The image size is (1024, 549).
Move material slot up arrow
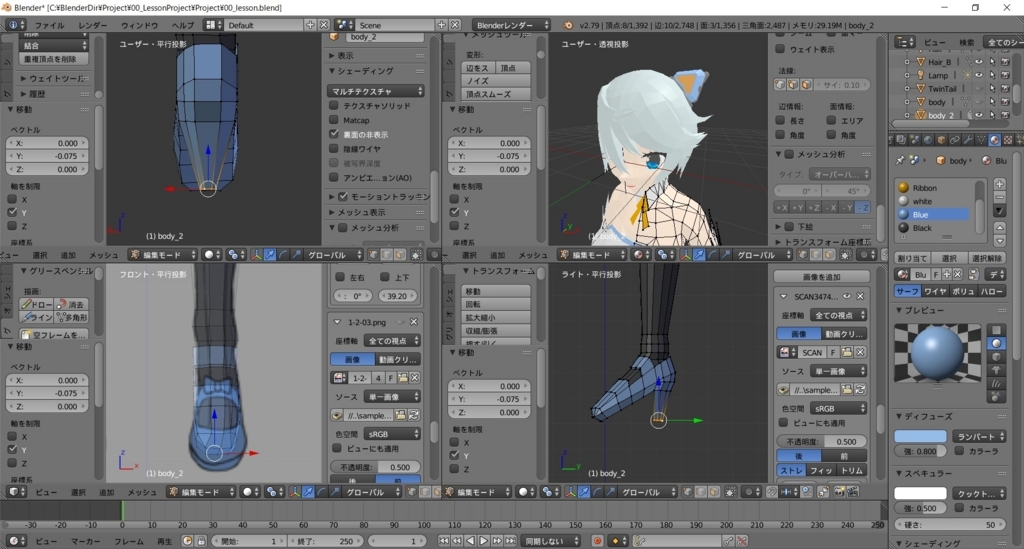pyautogui.click(x=999, y=227)
